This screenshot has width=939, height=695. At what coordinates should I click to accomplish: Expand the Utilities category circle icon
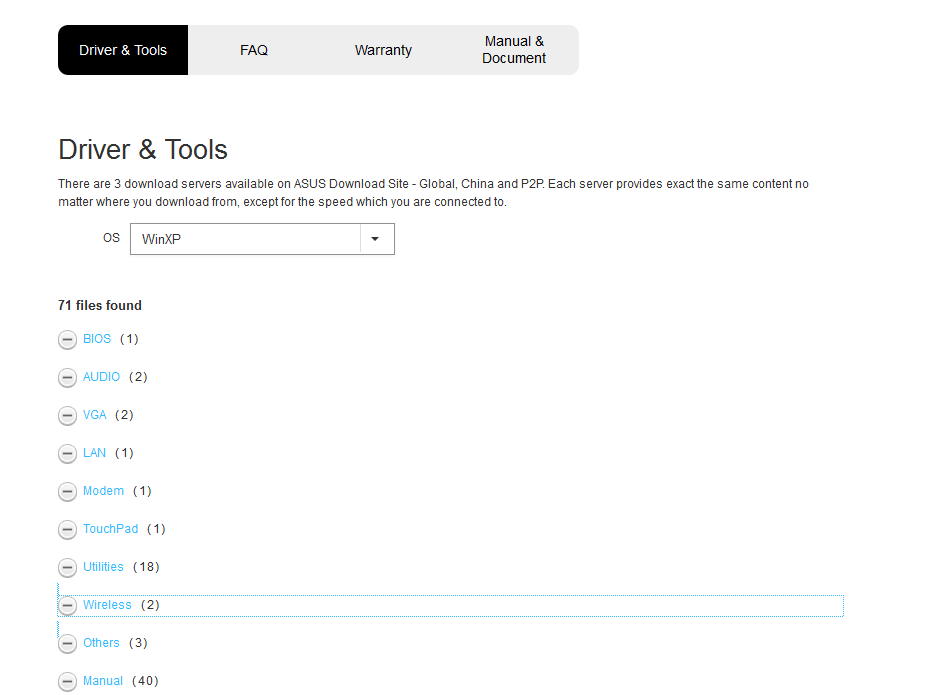coord(68,567)
